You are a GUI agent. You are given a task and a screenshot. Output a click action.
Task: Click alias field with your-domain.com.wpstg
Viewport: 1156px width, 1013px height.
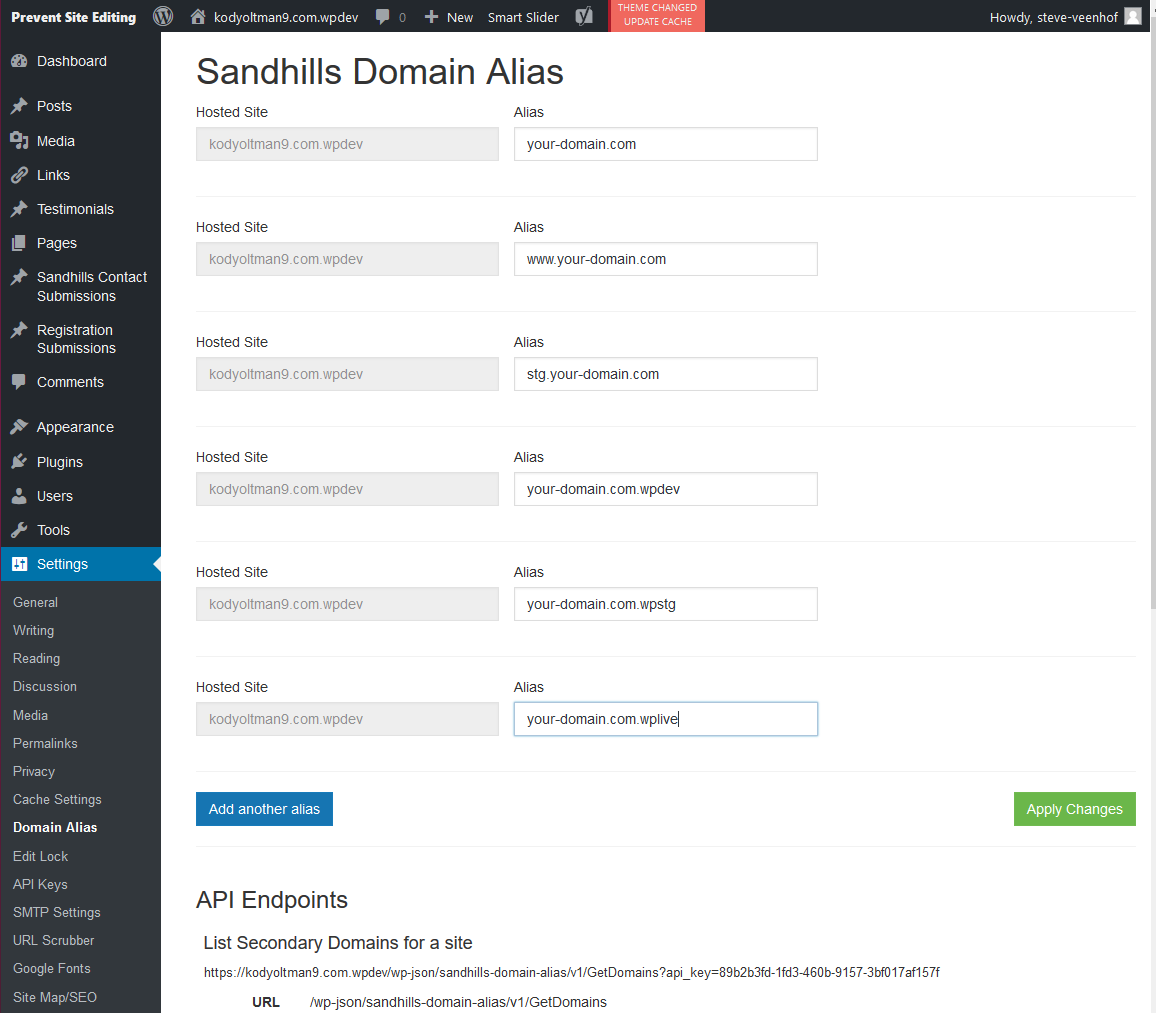tap(665, 604)
